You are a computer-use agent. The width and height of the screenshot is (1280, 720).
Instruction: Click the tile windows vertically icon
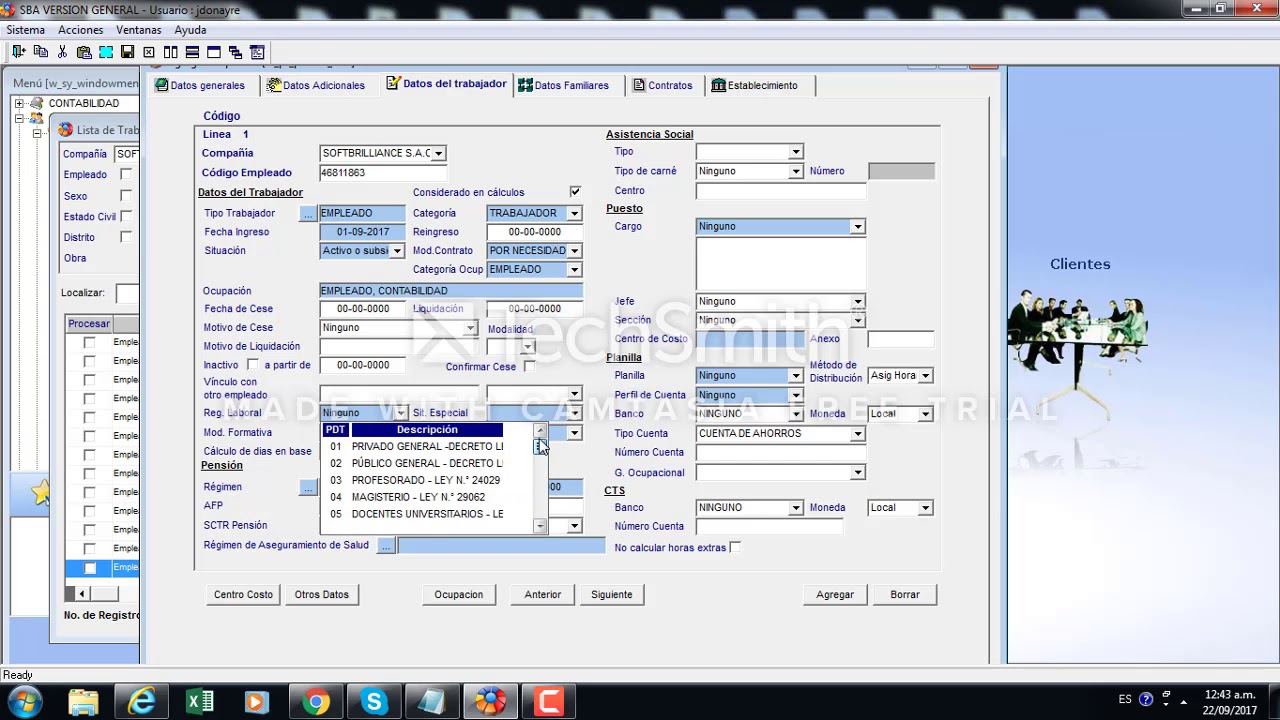tap(170, 52)
